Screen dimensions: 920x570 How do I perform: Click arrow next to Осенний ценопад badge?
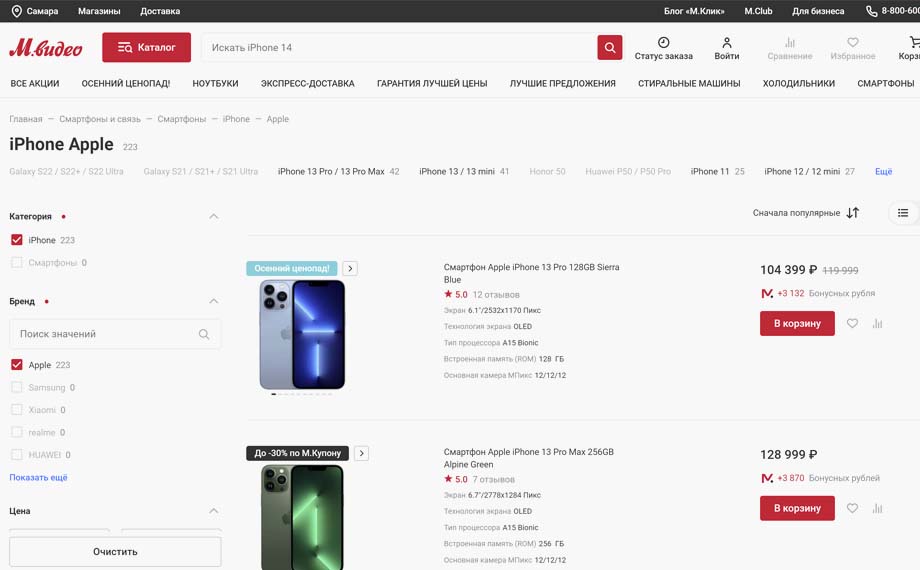click(350, 268)
